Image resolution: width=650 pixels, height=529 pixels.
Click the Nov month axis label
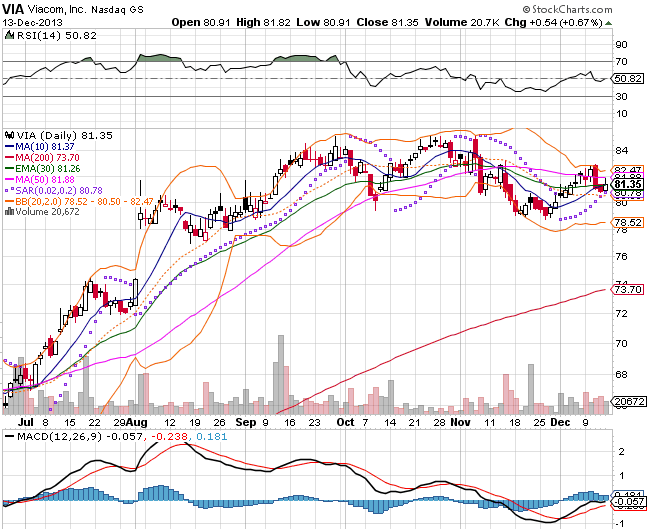460,422
